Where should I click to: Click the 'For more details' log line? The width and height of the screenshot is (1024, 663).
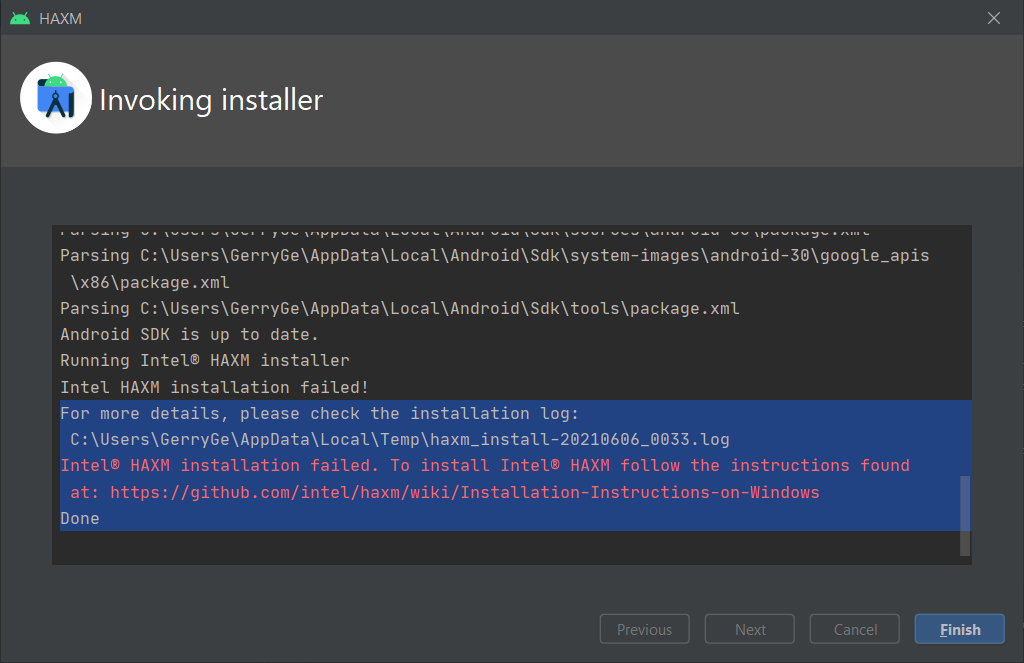[x=319, y=413]
